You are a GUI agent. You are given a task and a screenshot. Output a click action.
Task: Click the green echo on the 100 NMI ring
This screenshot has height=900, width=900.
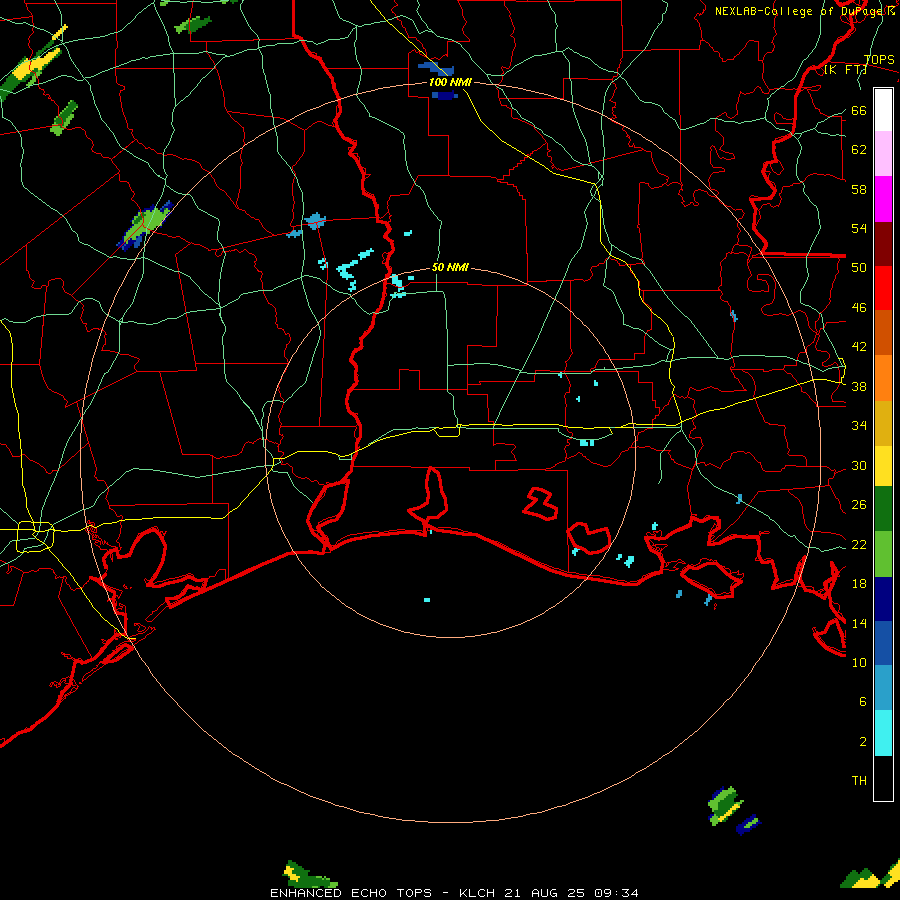(x=146, y=224)
